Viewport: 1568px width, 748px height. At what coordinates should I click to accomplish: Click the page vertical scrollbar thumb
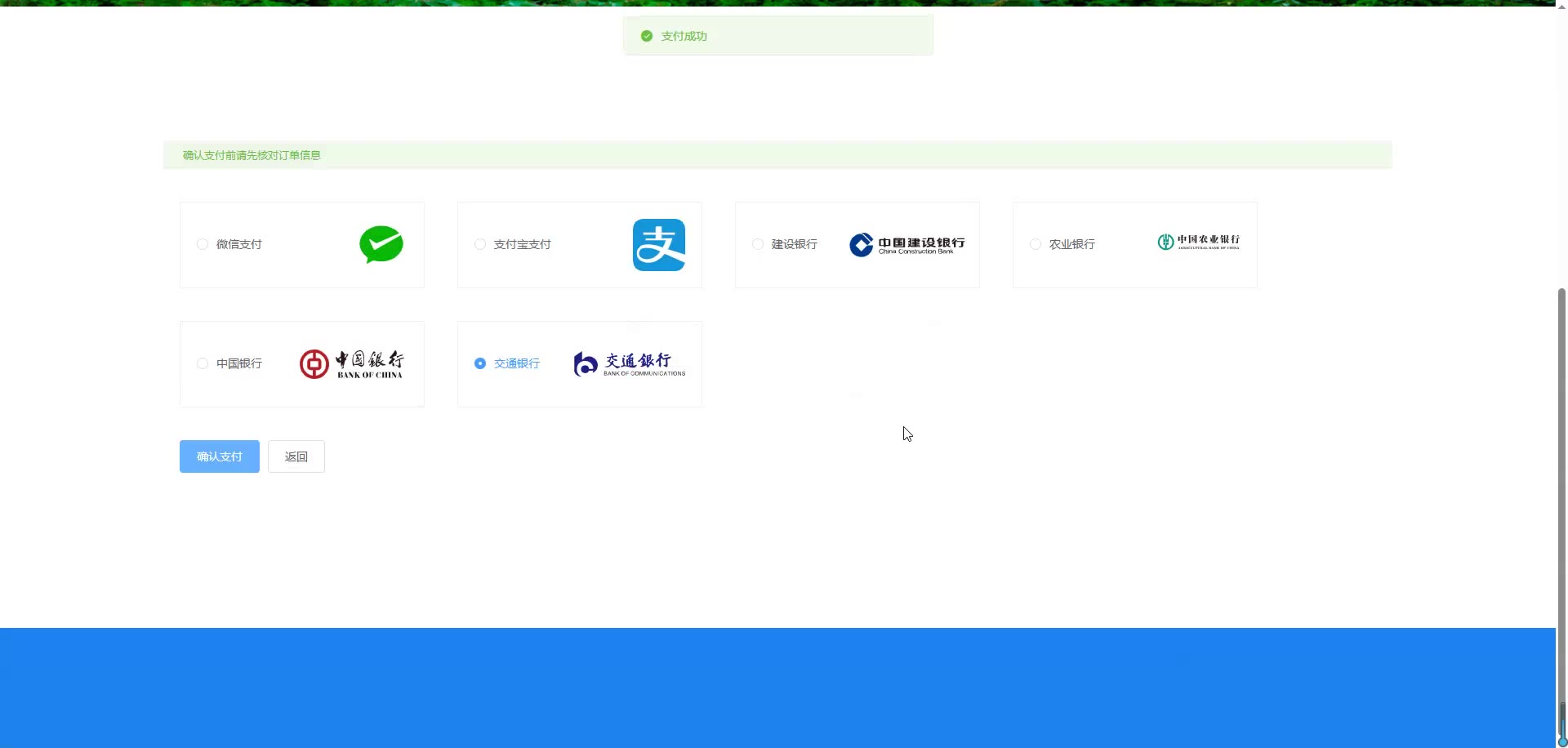(x=1562, y=514)
